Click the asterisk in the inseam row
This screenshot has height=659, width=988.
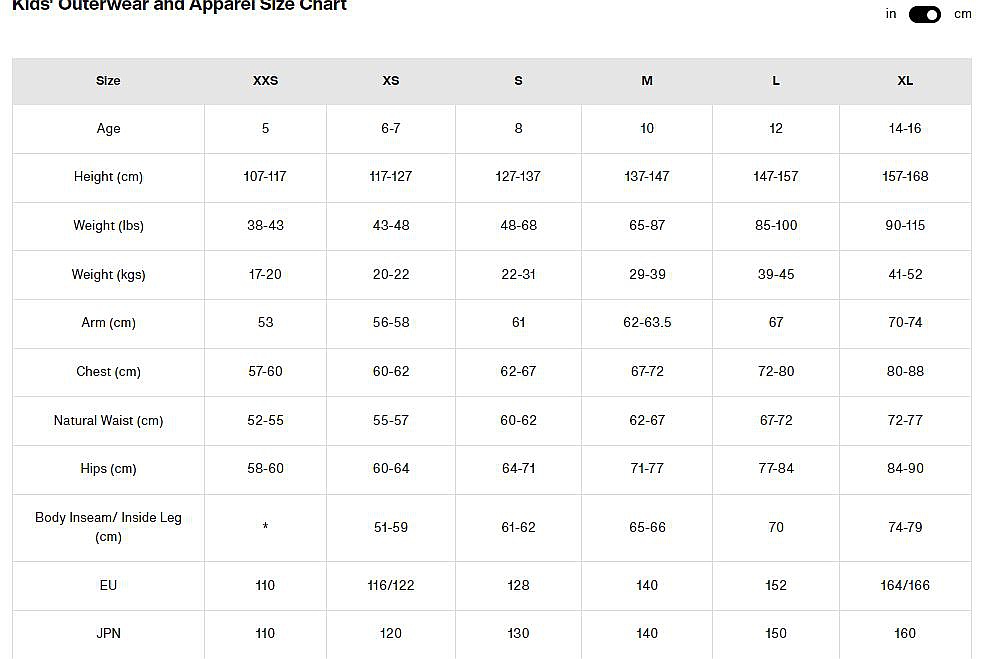[x=265, y=528]
